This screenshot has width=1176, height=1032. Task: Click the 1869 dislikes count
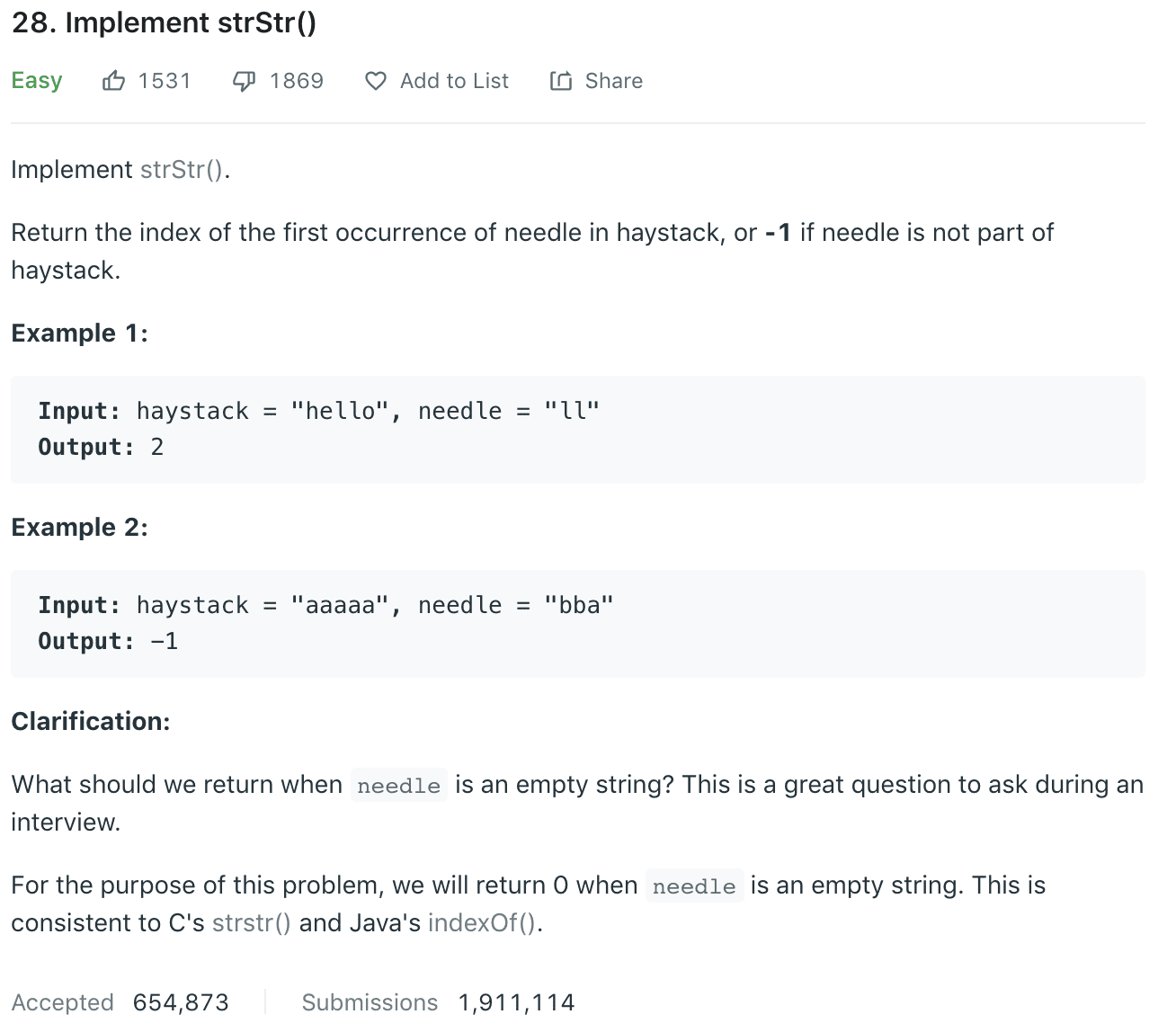297,81
